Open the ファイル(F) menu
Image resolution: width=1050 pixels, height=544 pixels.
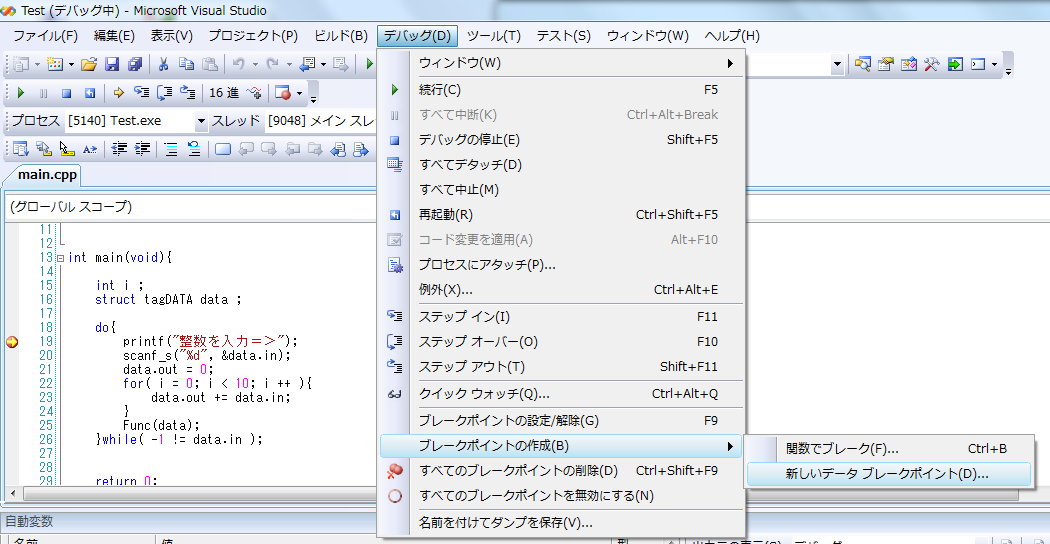(46, 36)
